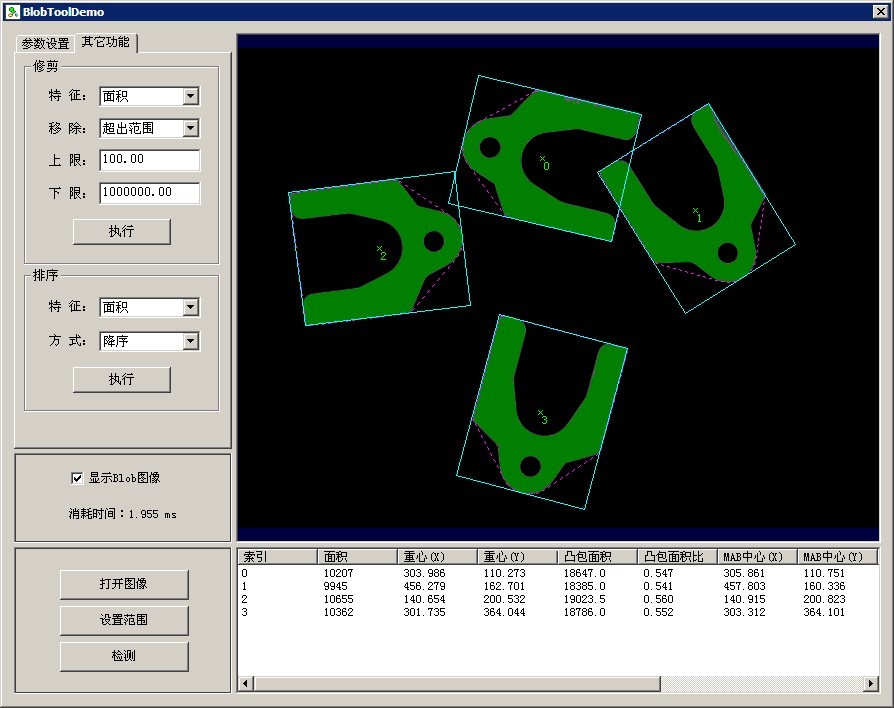894x708 pixels.
Task: Toggle the 显示Blob图像 checkbox
Action: [x=77, y=478]
